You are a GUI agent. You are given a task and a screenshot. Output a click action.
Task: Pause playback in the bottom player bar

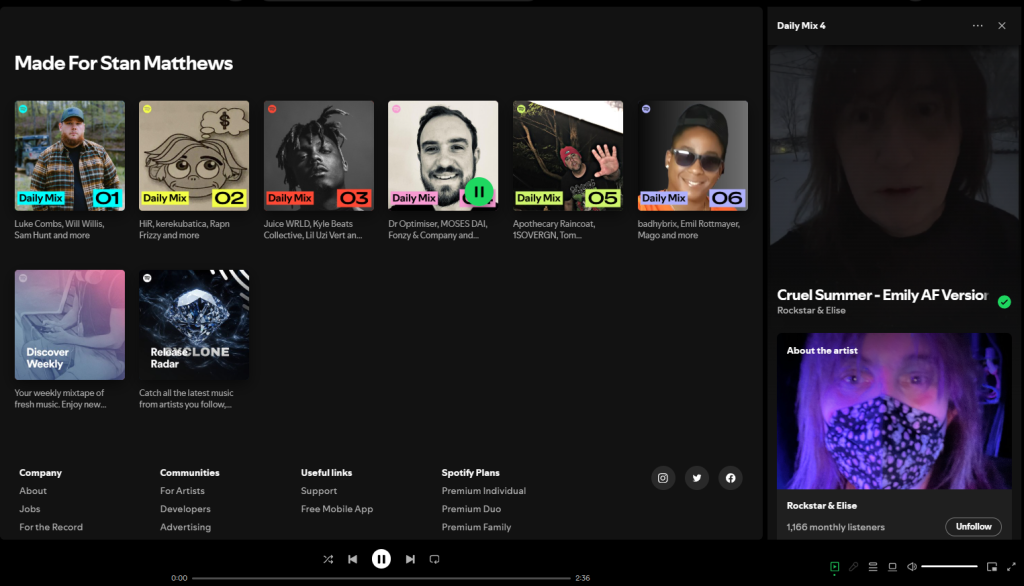click(x=381, y=559)
